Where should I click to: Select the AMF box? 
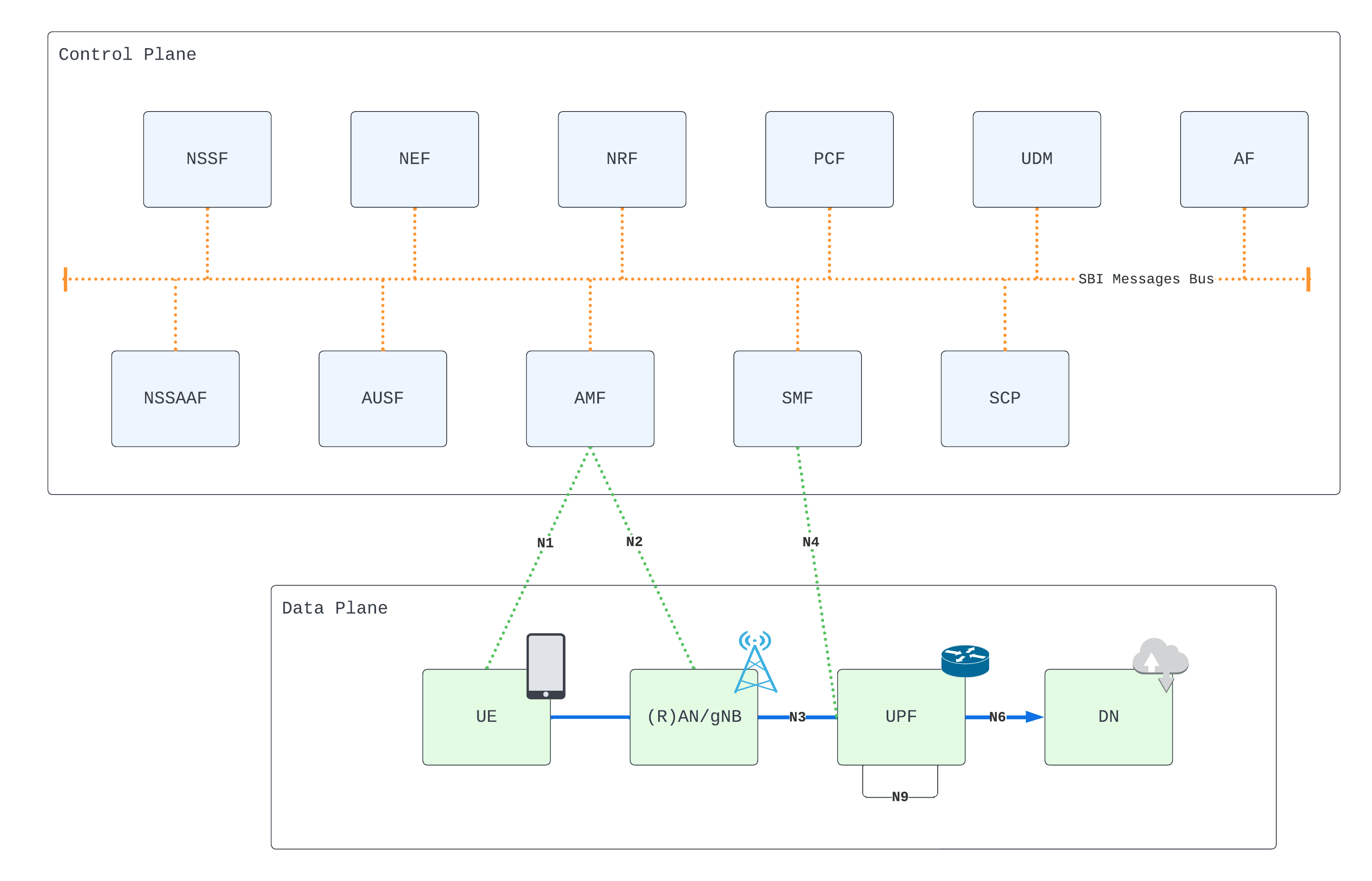click(590, 398)
